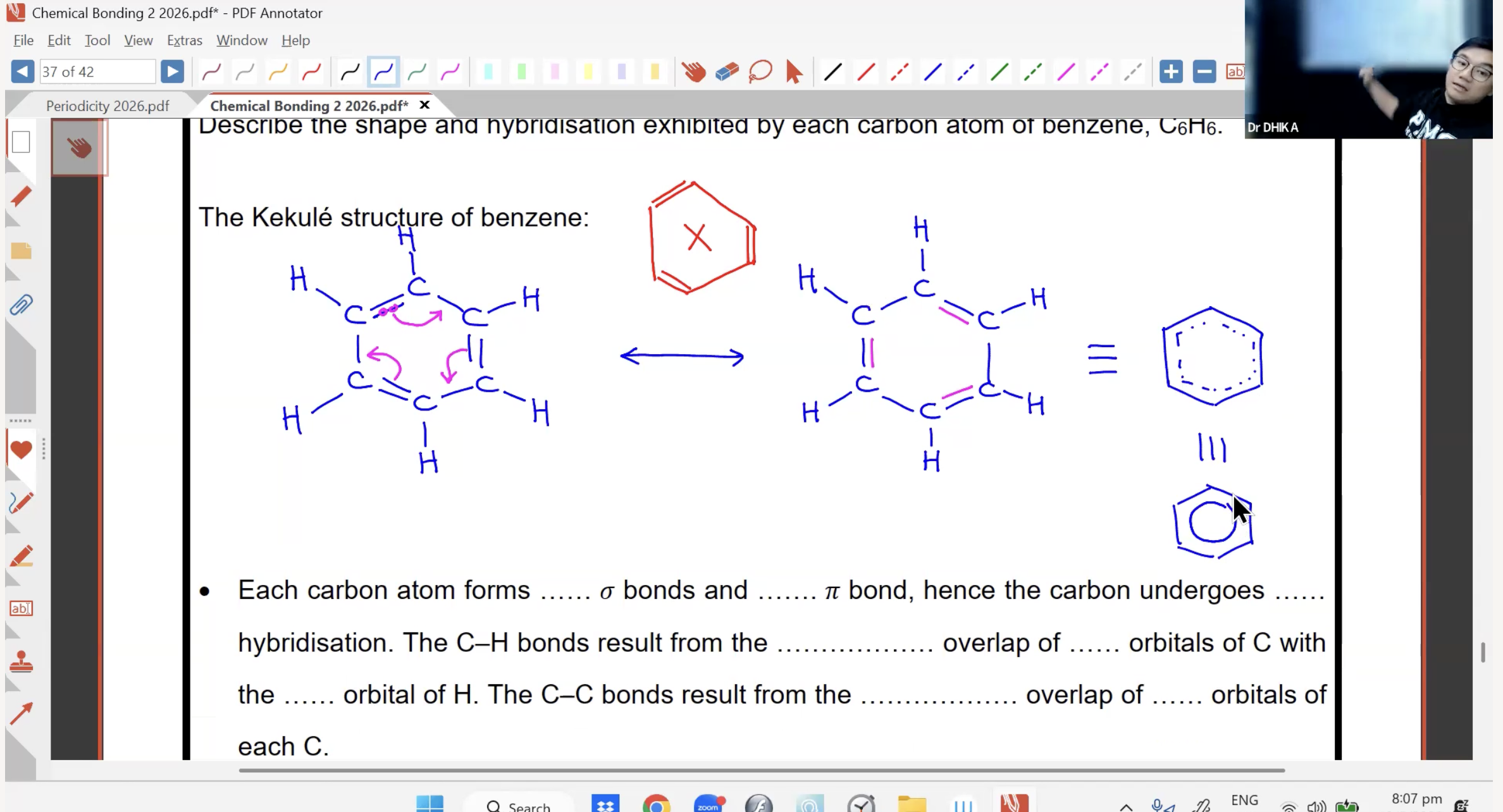The height and width of the screenshot is (812, 1503).
Task: Choose the lavender highlighter marker
Action: tap(621, 71)
